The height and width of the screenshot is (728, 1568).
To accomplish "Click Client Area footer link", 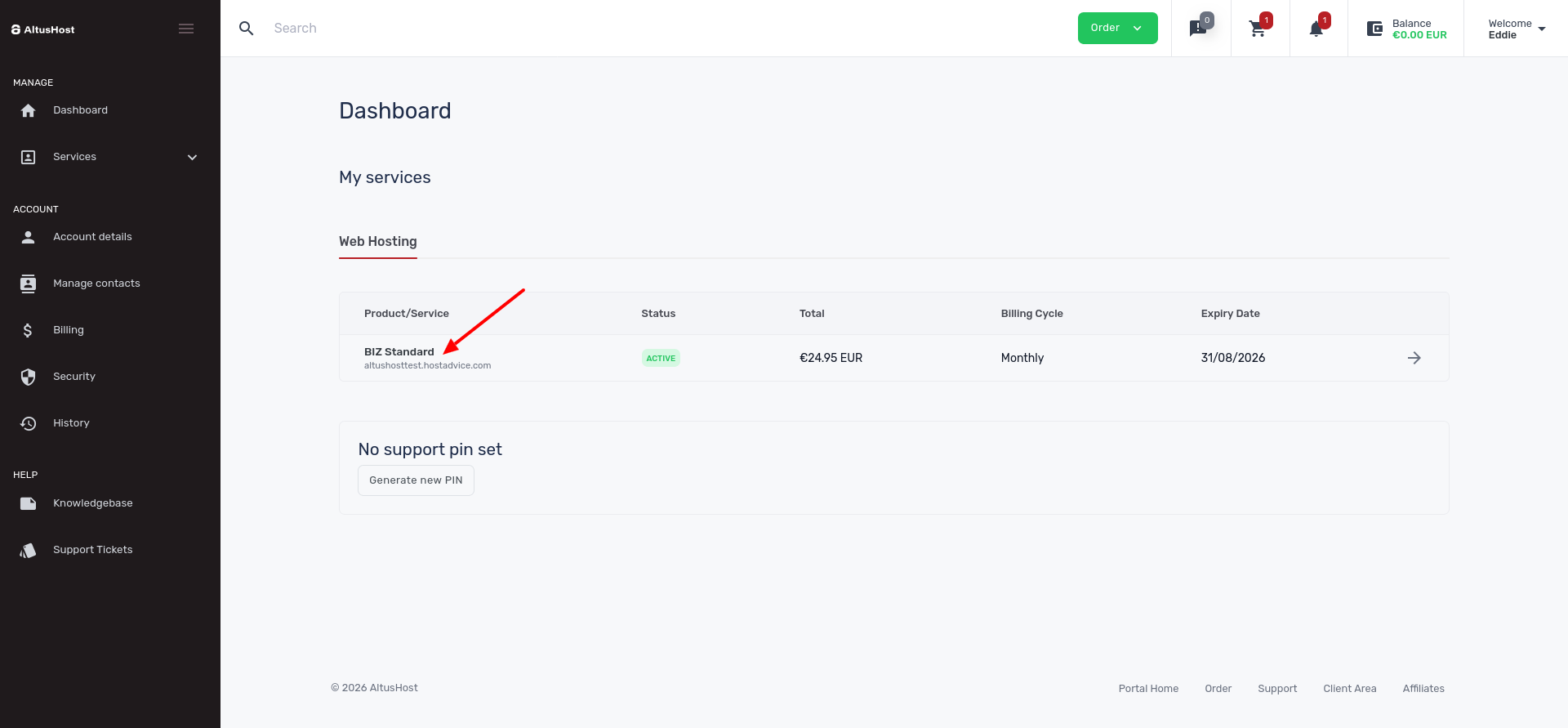I will [x=1349, y=689].
